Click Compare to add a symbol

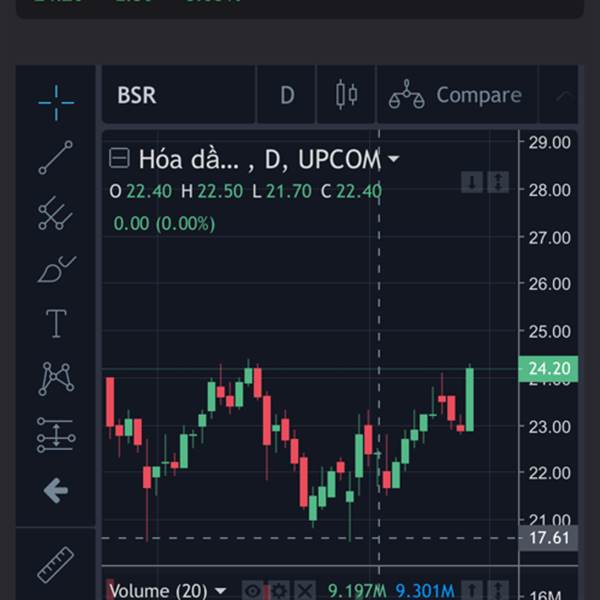click(479, 95)
